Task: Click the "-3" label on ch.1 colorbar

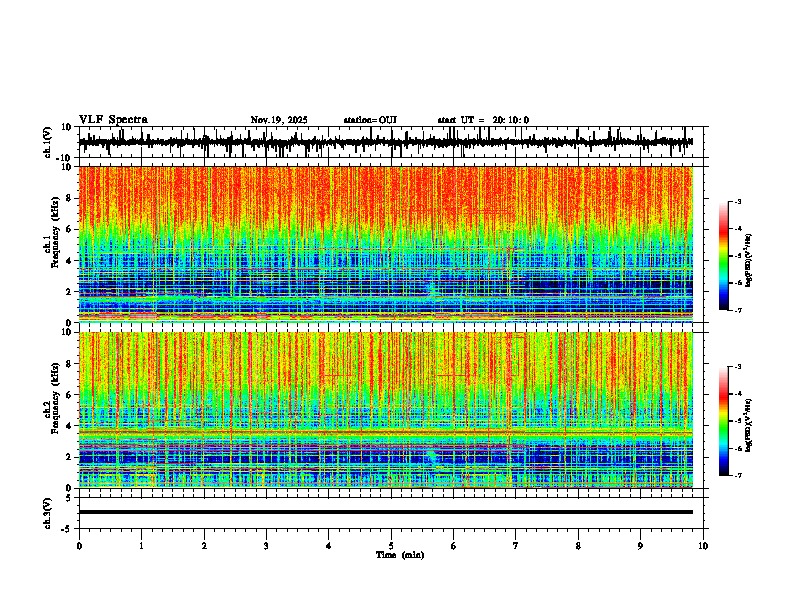Action: click(x=737, y=201)
